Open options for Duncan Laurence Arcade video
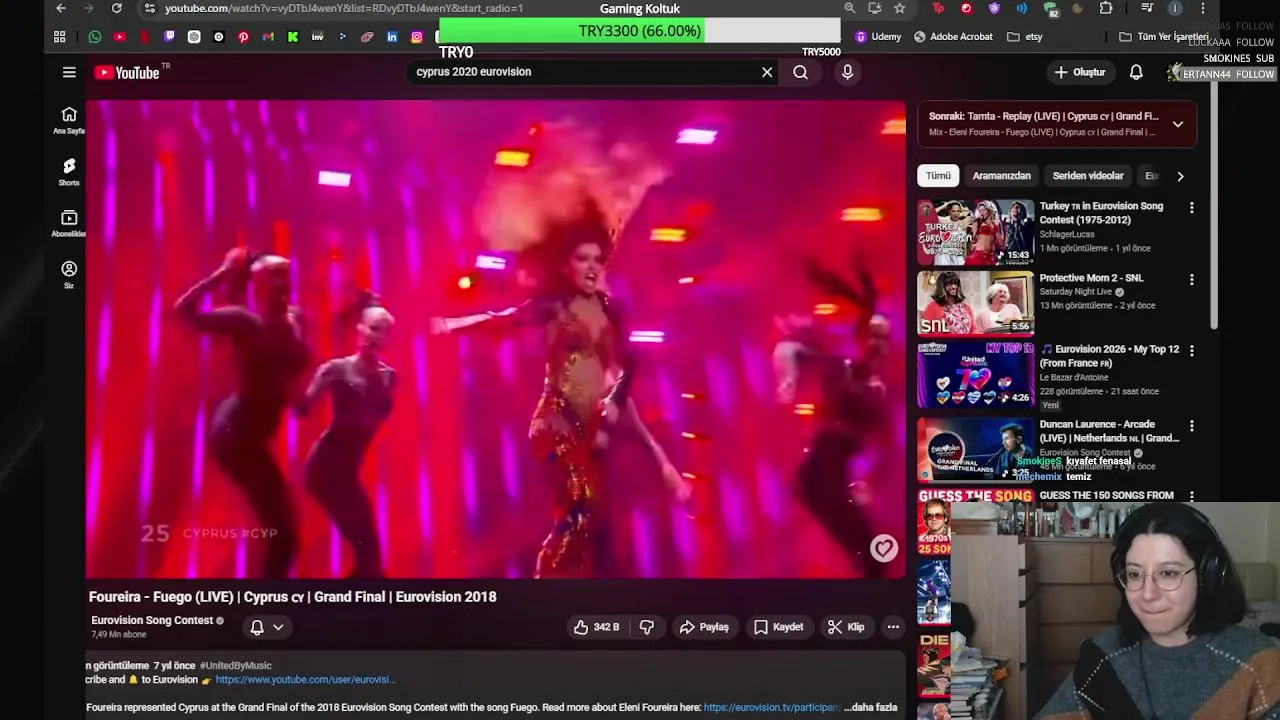This screenshot has height=720, width=1280. coord(1191,426)
